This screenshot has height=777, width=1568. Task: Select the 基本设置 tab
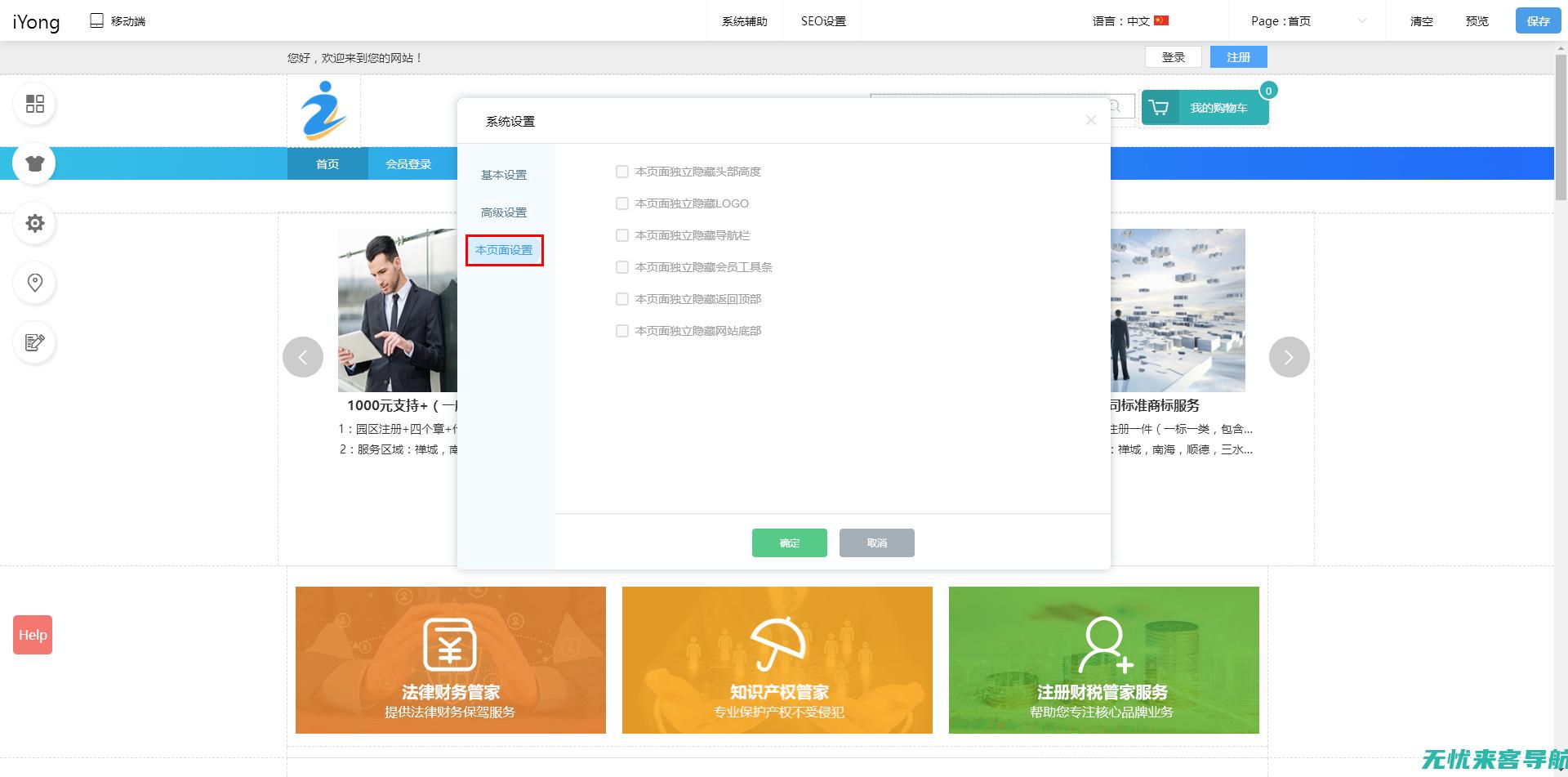tap(504, 175)
